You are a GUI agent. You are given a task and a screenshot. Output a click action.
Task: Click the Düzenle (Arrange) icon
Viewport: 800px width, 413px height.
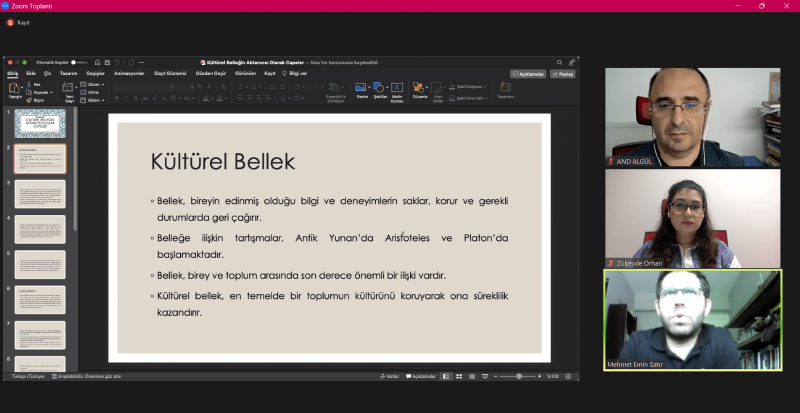click(x=418, y=88)
